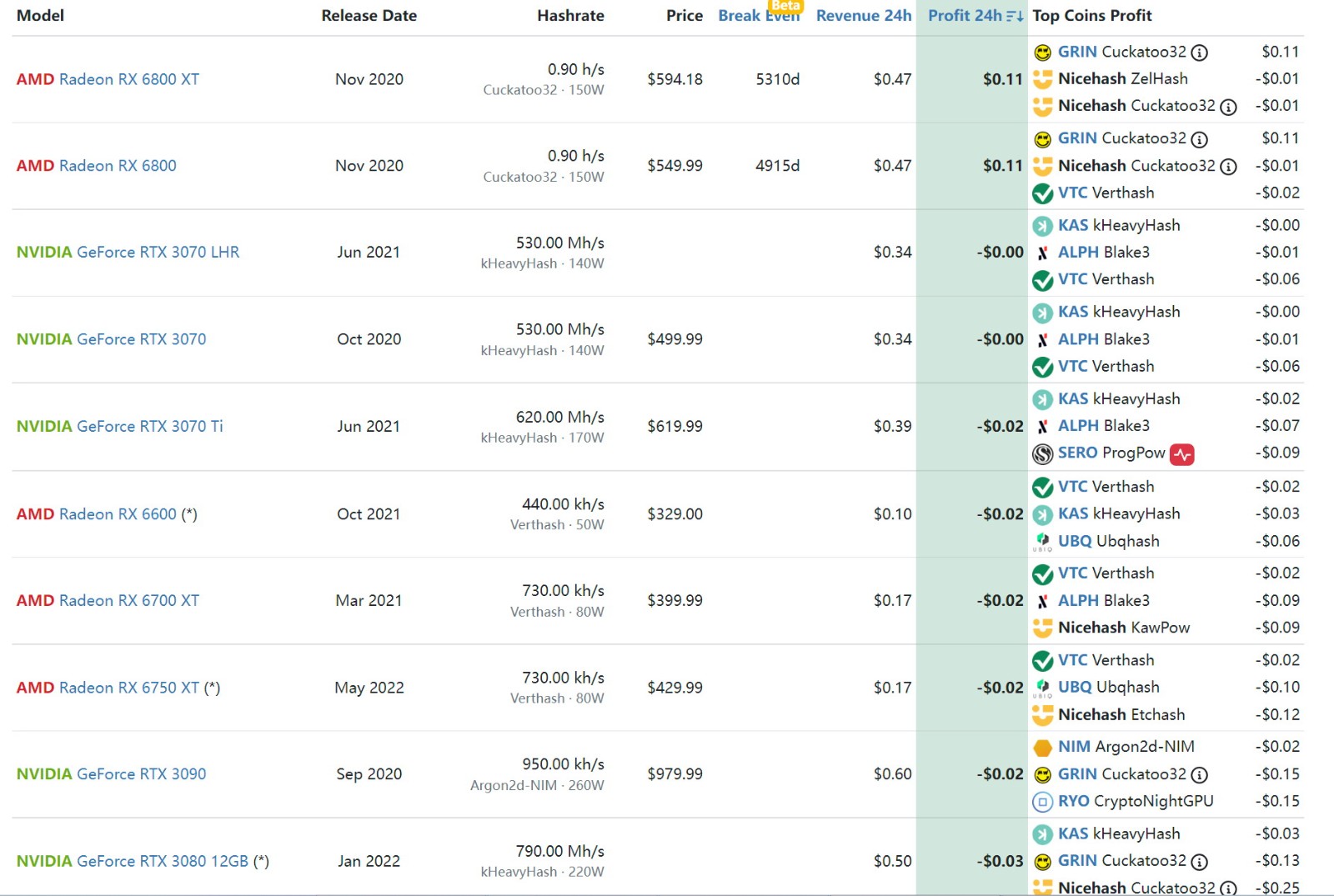Click the VTC checkmark icon in RX 6700 XT row
Screen dimensions: 1334x896
click(x=1042, y=574)
